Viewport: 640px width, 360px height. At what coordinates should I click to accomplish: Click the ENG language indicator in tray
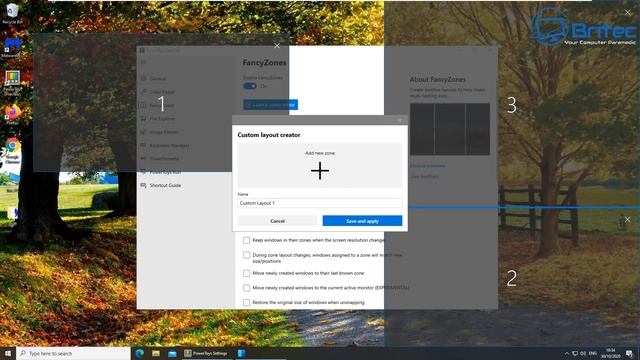593,353
